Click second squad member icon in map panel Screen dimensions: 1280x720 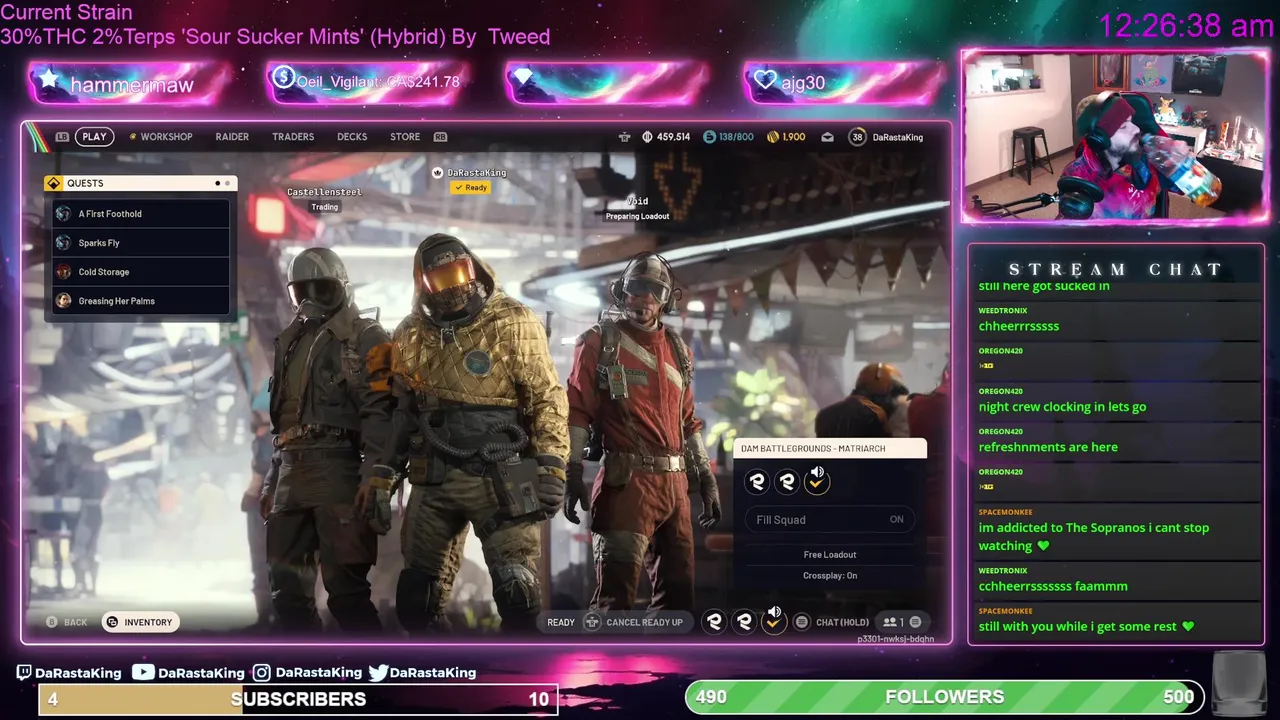tap(787, 482)
